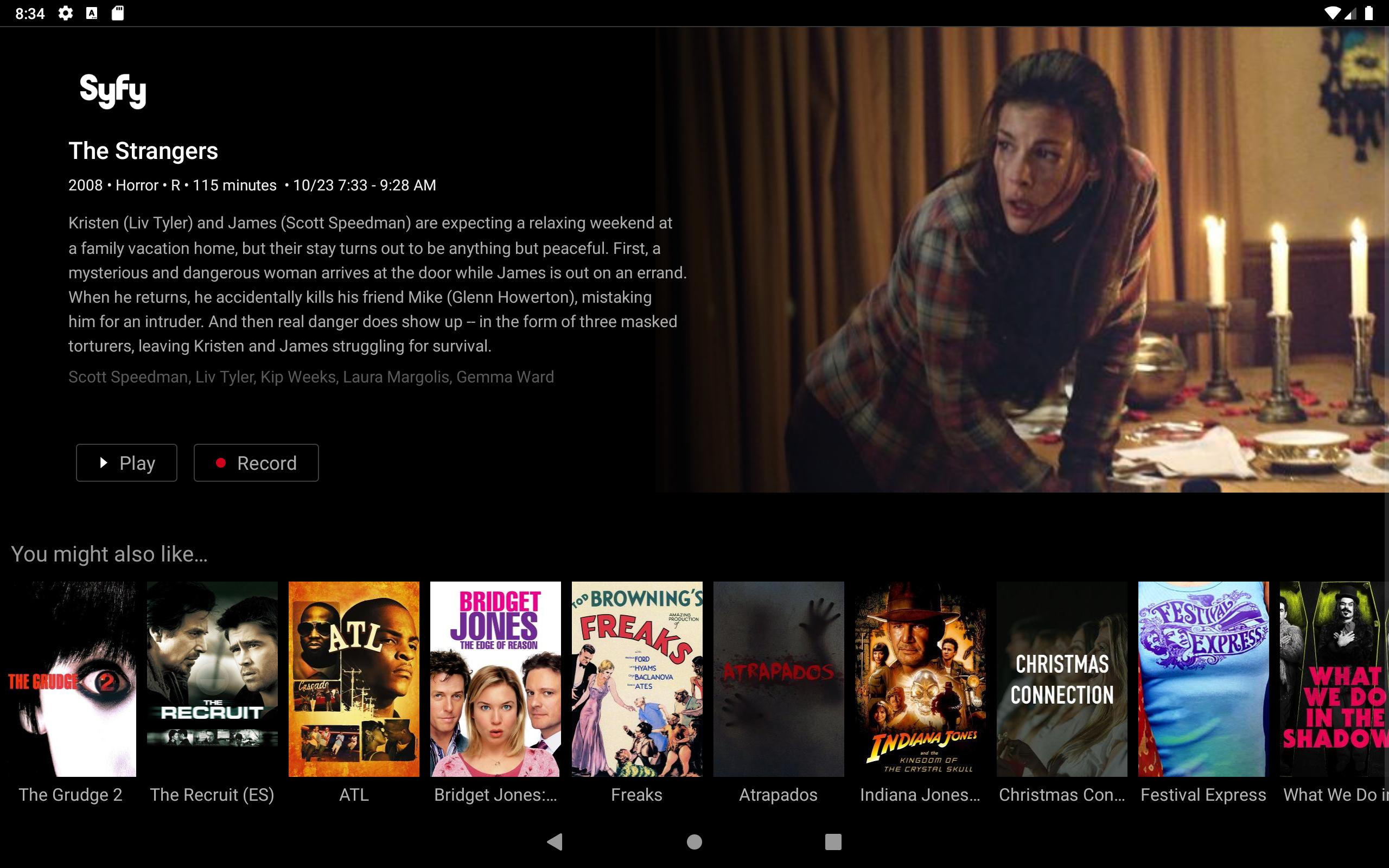Open the ATL movie poster
The image size is (1389, 868).
[x=354, y=679]
